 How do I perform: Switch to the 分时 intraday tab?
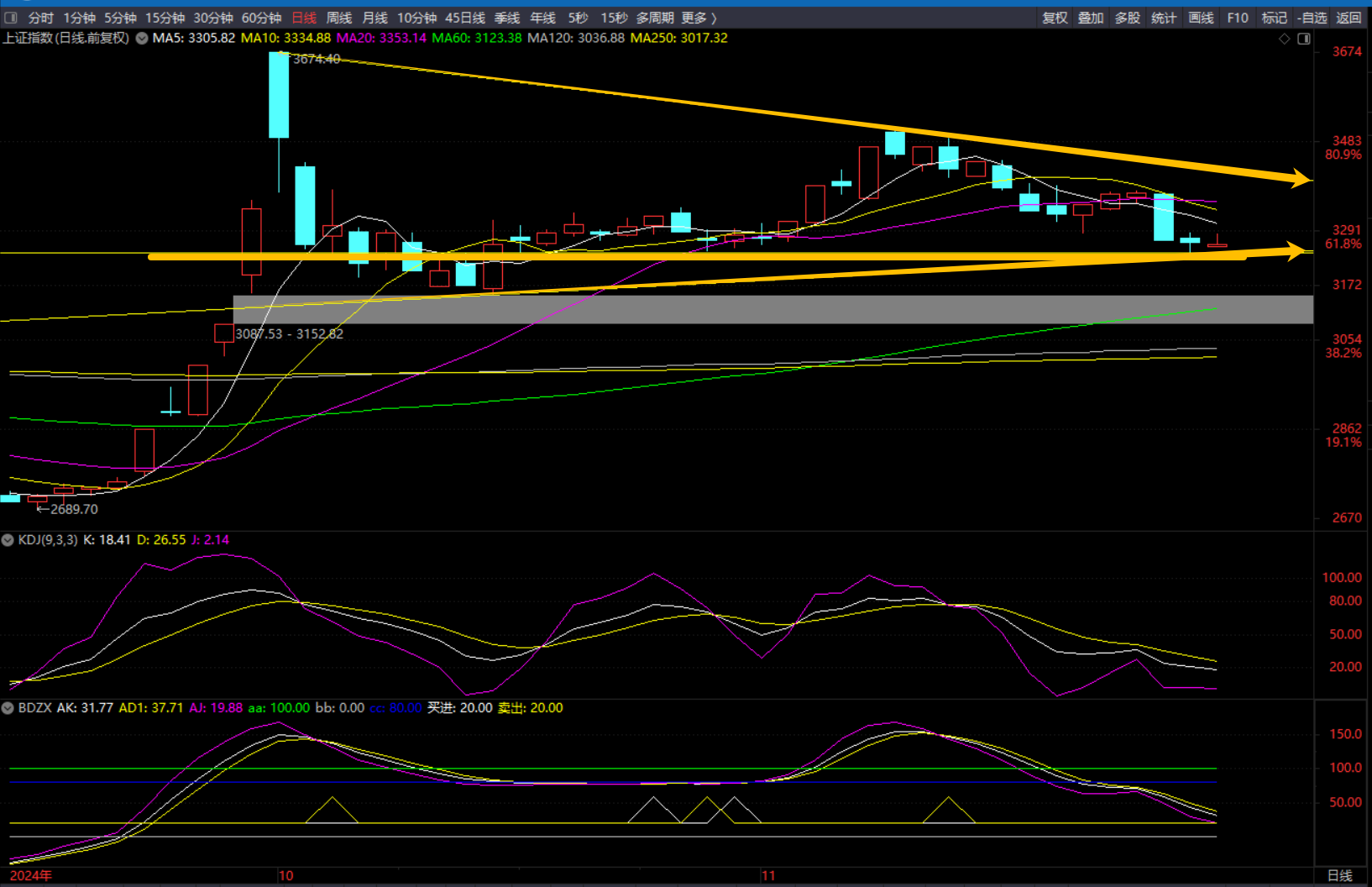(x=40, y=18)
